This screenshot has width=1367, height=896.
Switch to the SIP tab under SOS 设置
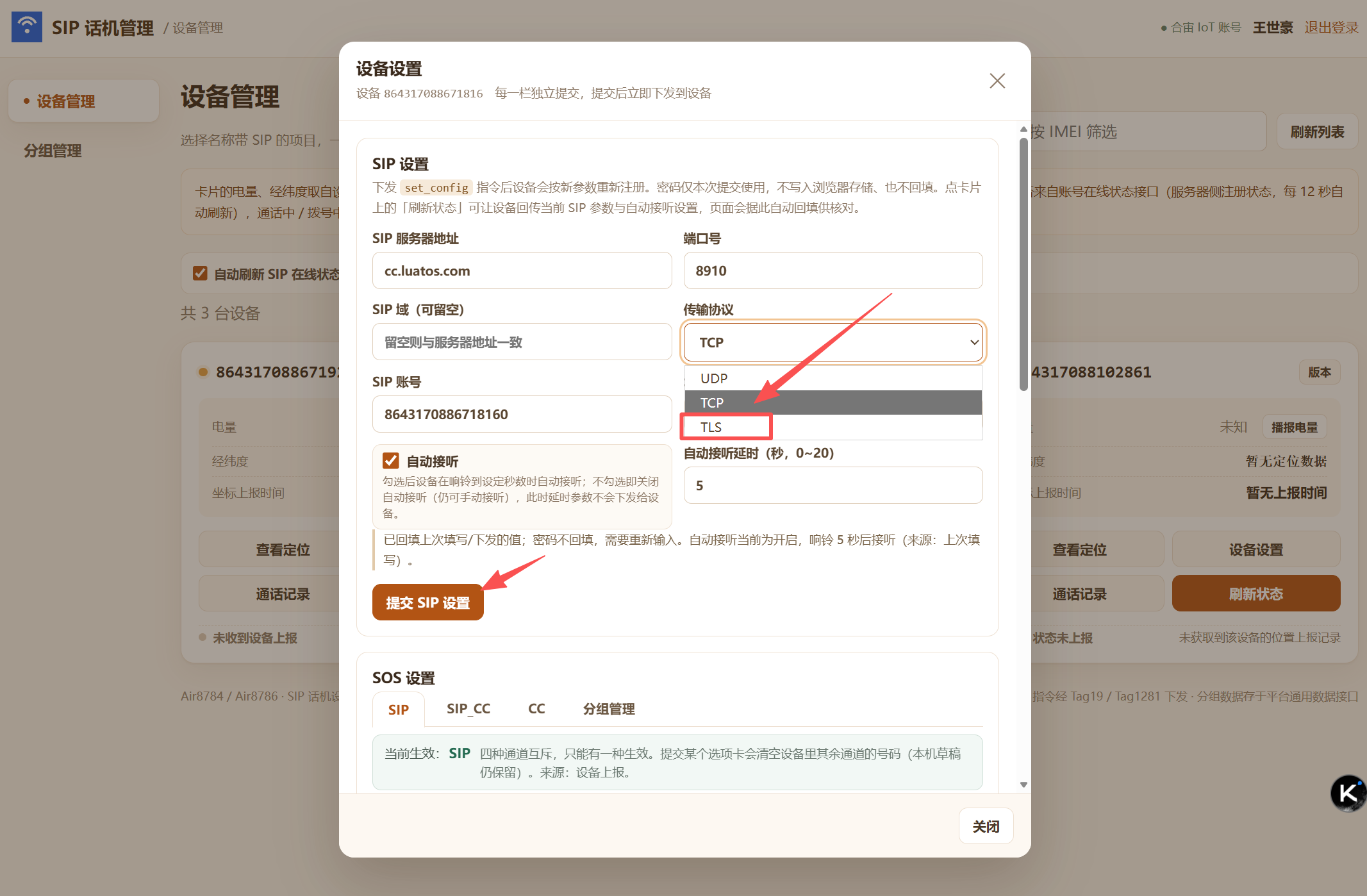[399, 709]
